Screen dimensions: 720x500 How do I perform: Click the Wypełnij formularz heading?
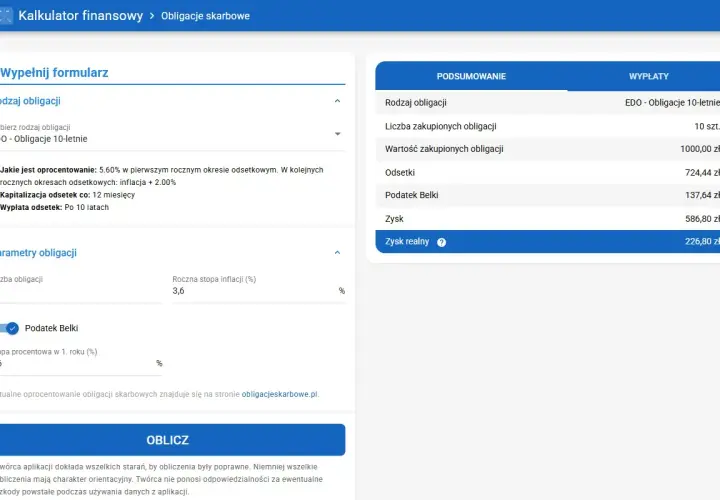[54, 73]
